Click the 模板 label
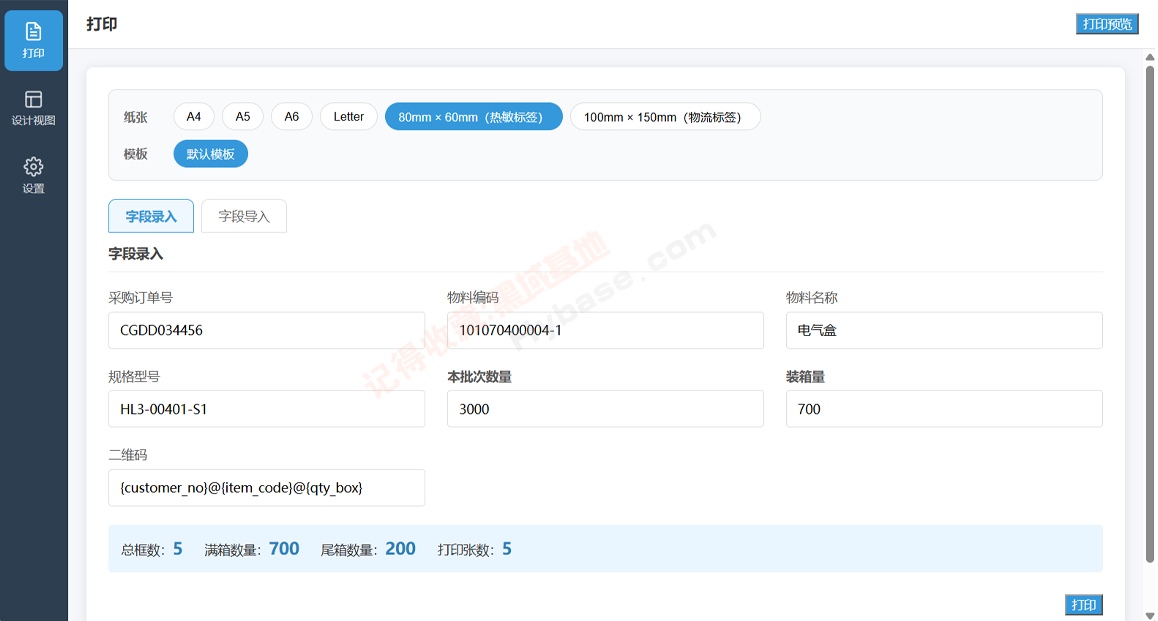The width and height of the screenshot is (1158, 621). point(136,154)
